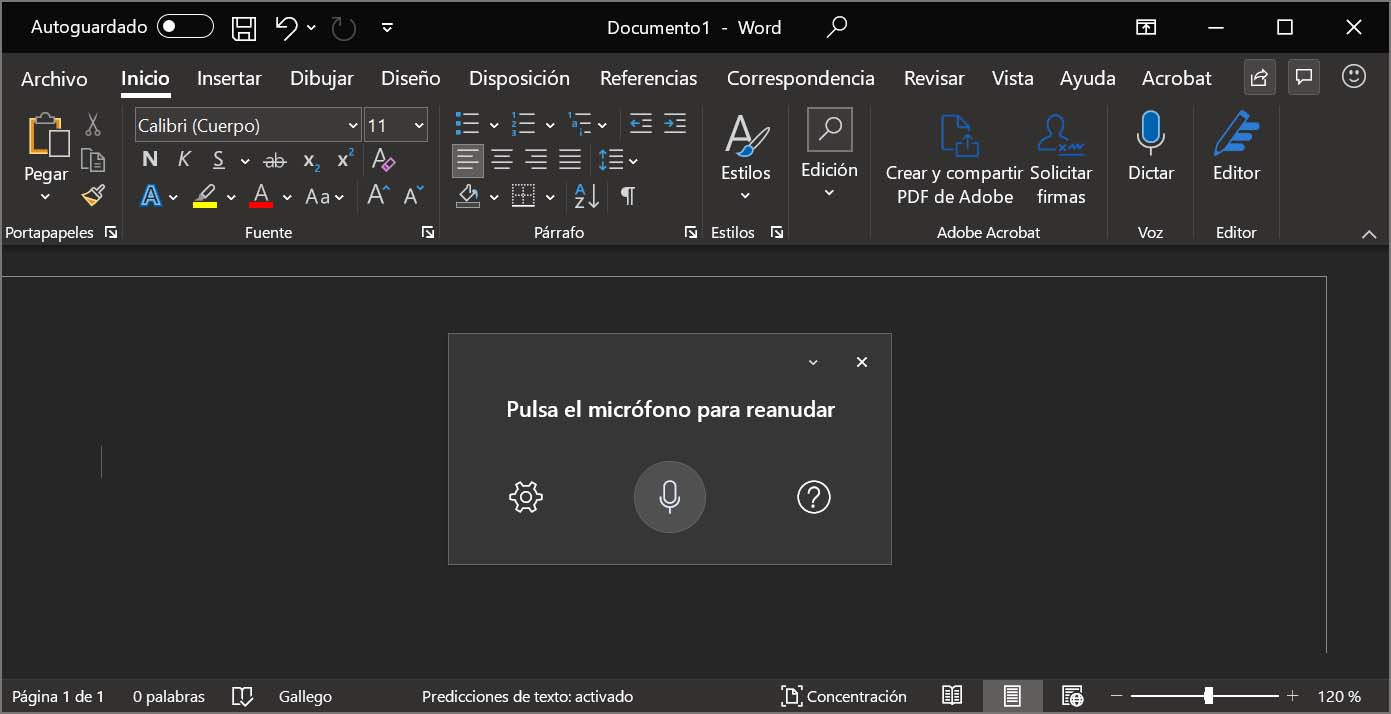This screenshot has height=714, width=1391.
Task: Toggle italic formatting K button
Action: (x=184, y=160)
